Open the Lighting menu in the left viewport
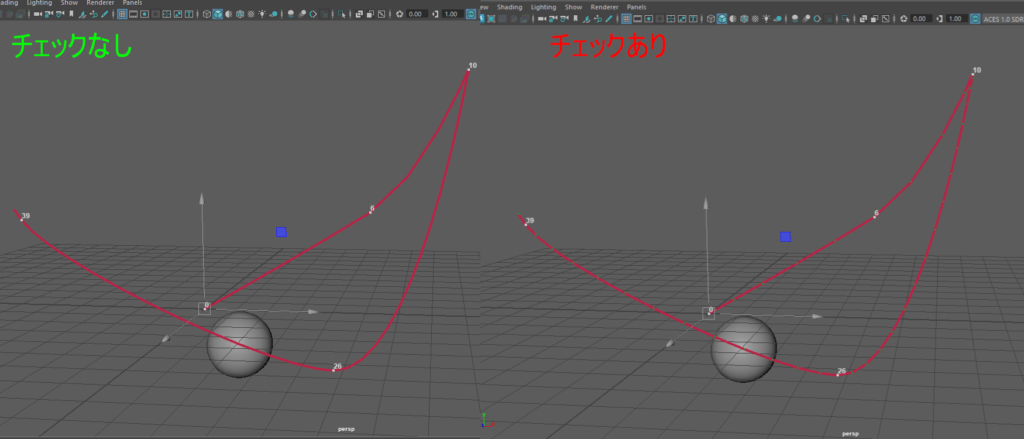Screen dimensions: 1024x439 pos(40,5)
